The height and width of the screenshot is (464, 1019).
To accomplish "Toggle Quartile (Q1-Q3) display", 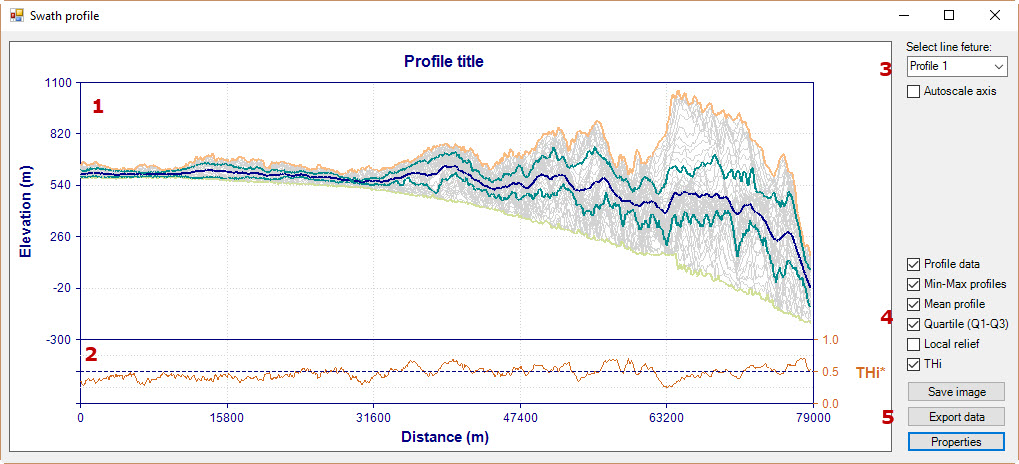I will click(914, 324).
